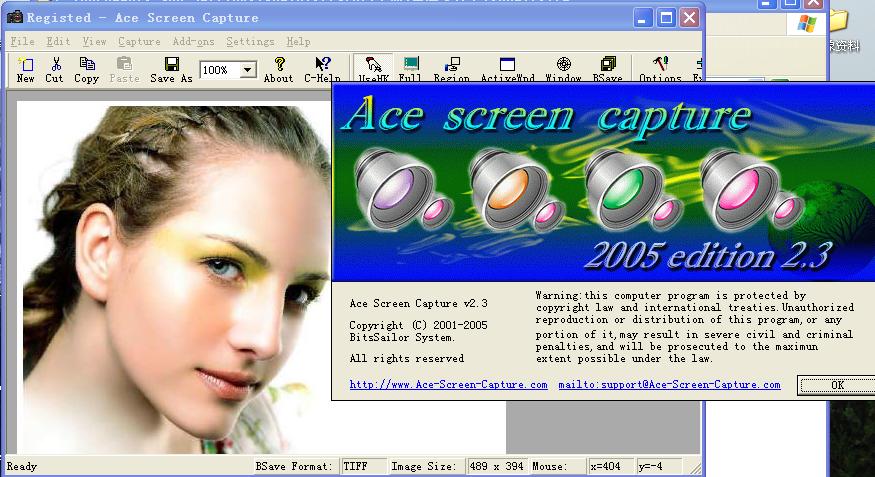Open the Edit menu
This screenshot has height=477, width=875.
click(x=58, y=41)
